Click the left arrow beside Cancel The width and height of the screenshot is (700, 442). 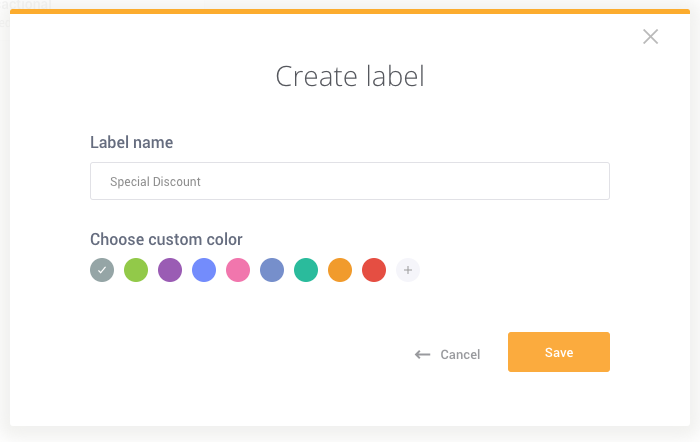tap(422, 355)
